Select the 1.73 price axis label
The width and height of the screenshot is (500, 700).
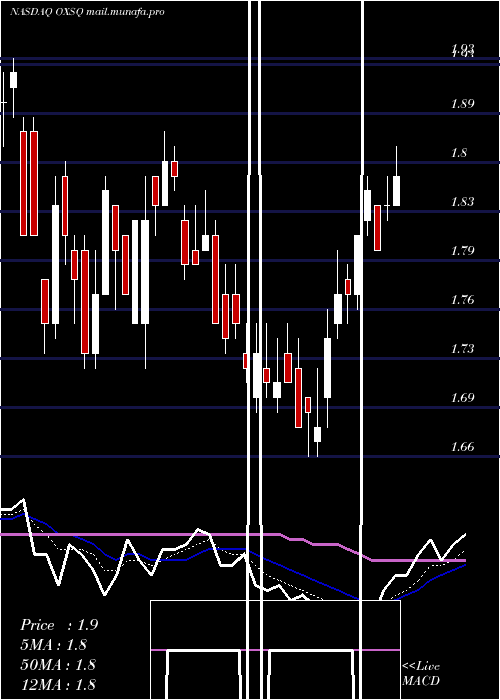(462, 348)
